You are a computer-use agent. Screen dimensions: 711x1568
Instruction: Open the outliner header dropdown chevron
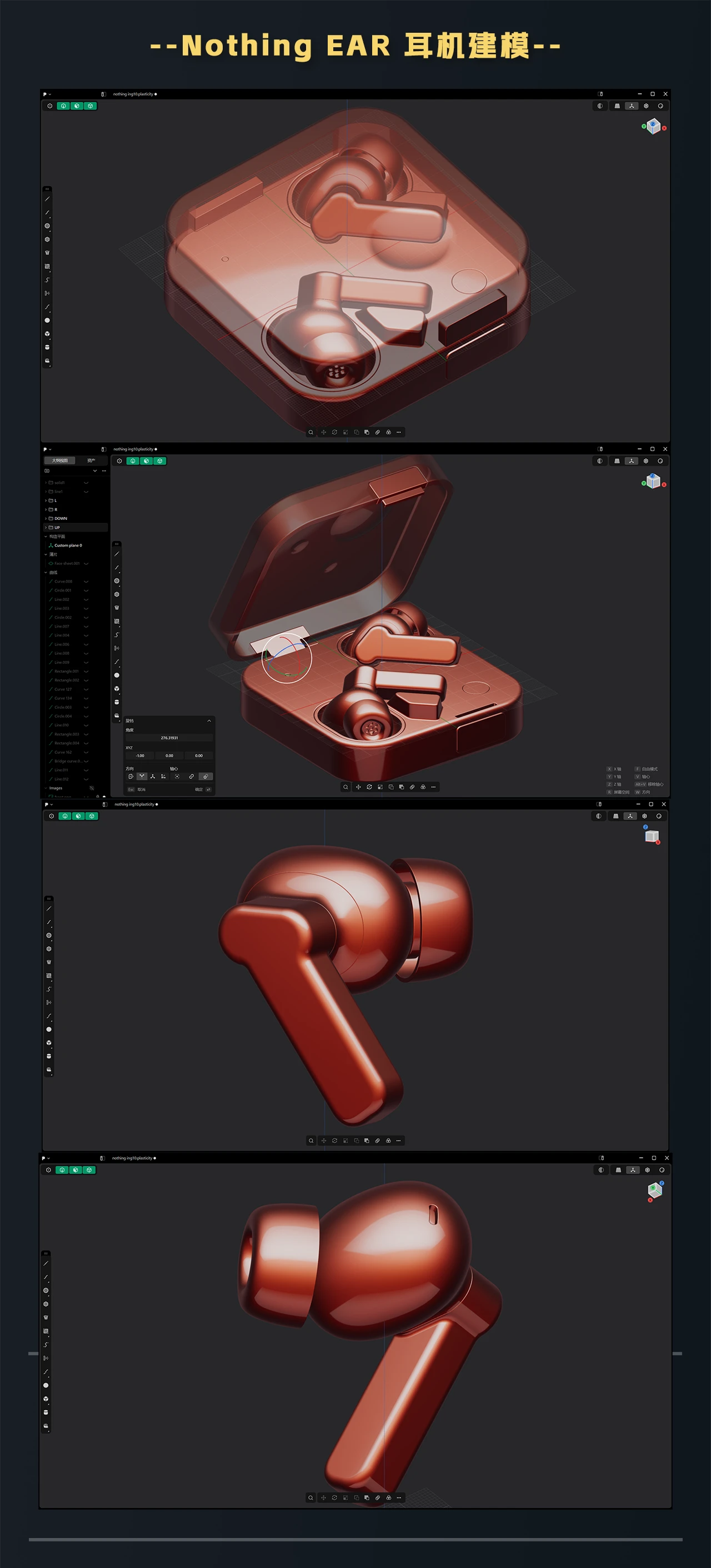[x=95, y=470]
